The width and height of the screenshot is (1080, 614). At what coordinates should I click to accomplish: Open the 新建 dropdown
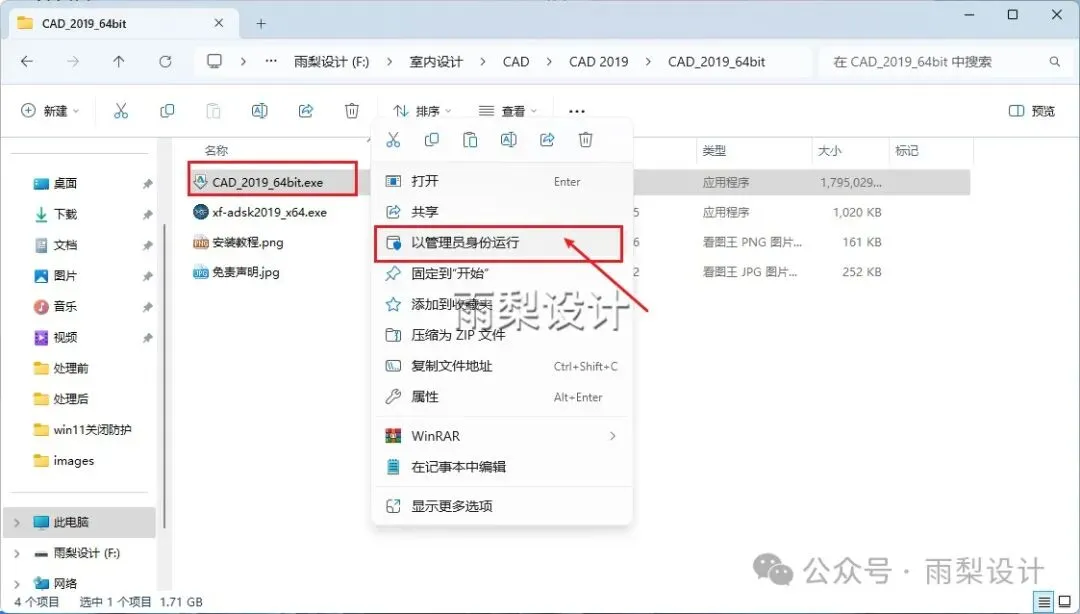(50, 111)
